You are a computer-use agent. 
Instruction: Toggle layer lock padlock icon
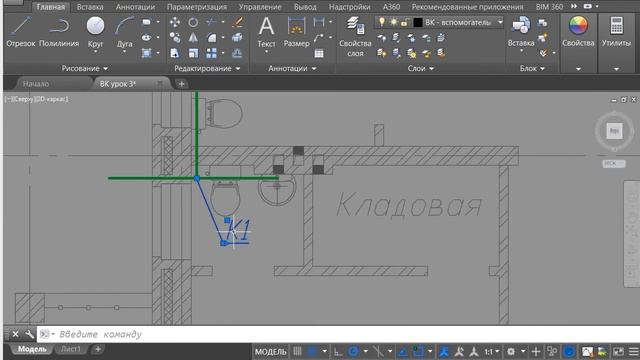click(x=404, y=22)
